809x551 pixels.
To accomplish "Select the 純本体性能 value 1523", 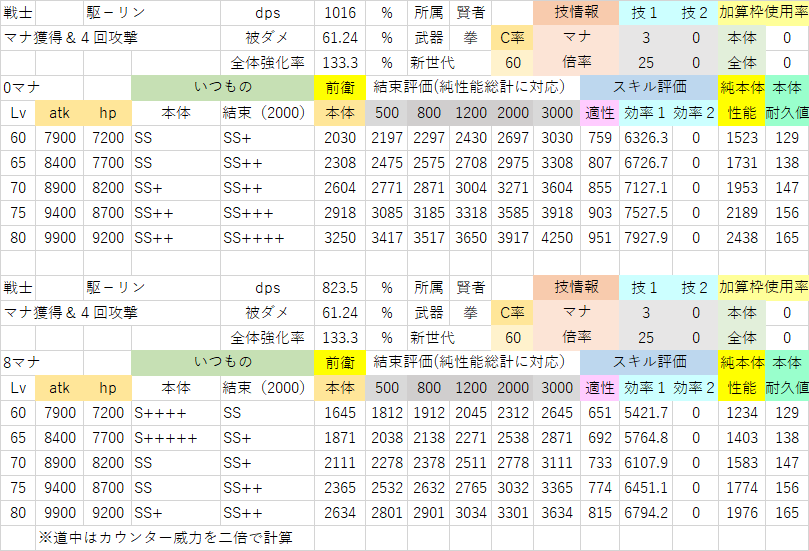I will 741,138.
